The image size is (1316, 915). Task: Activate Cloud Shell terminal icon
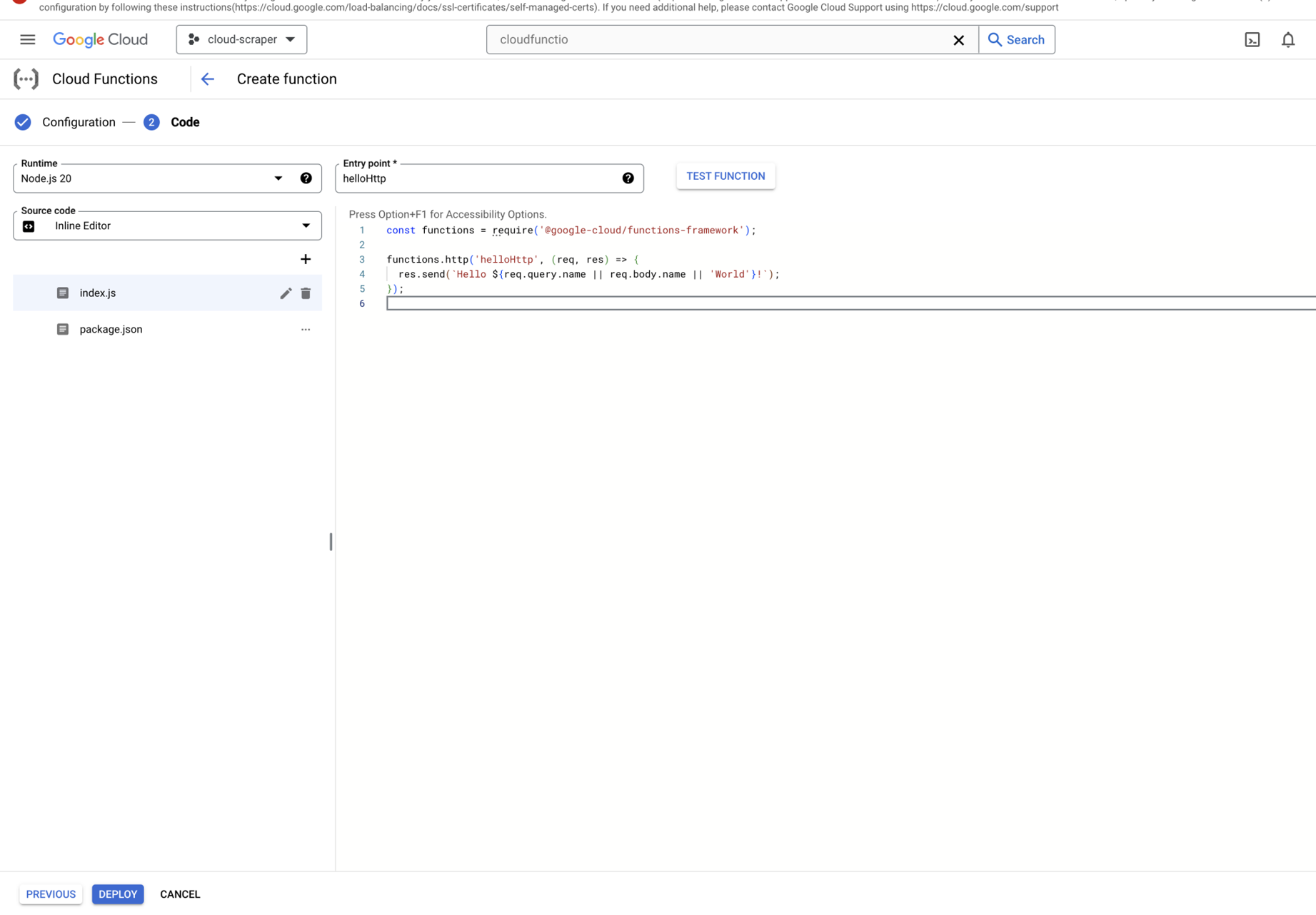[1252, 39]
